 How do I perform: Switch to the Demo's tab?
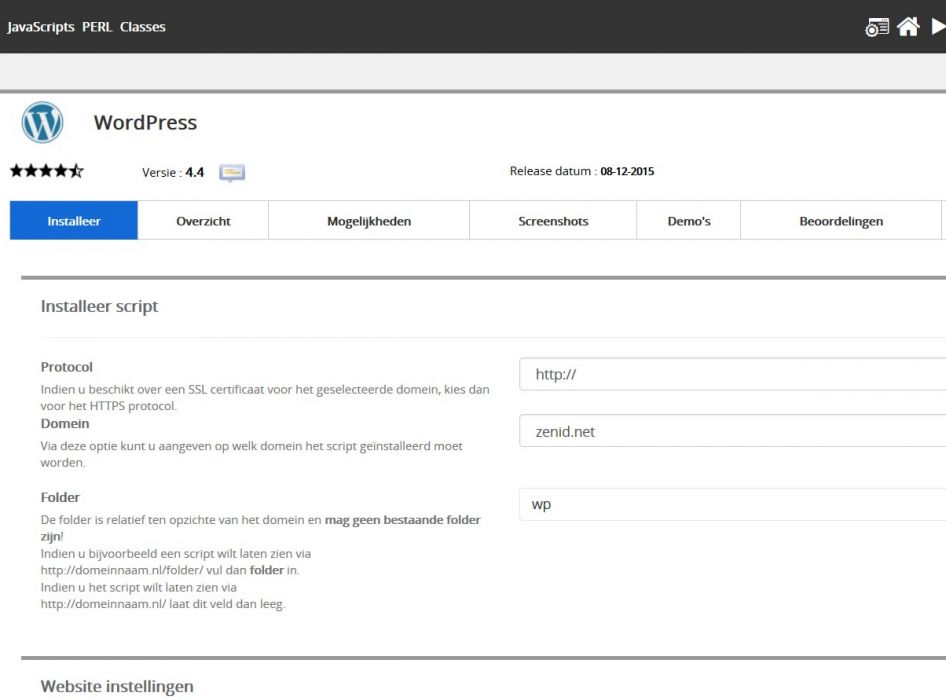click(x=688, y=221)
